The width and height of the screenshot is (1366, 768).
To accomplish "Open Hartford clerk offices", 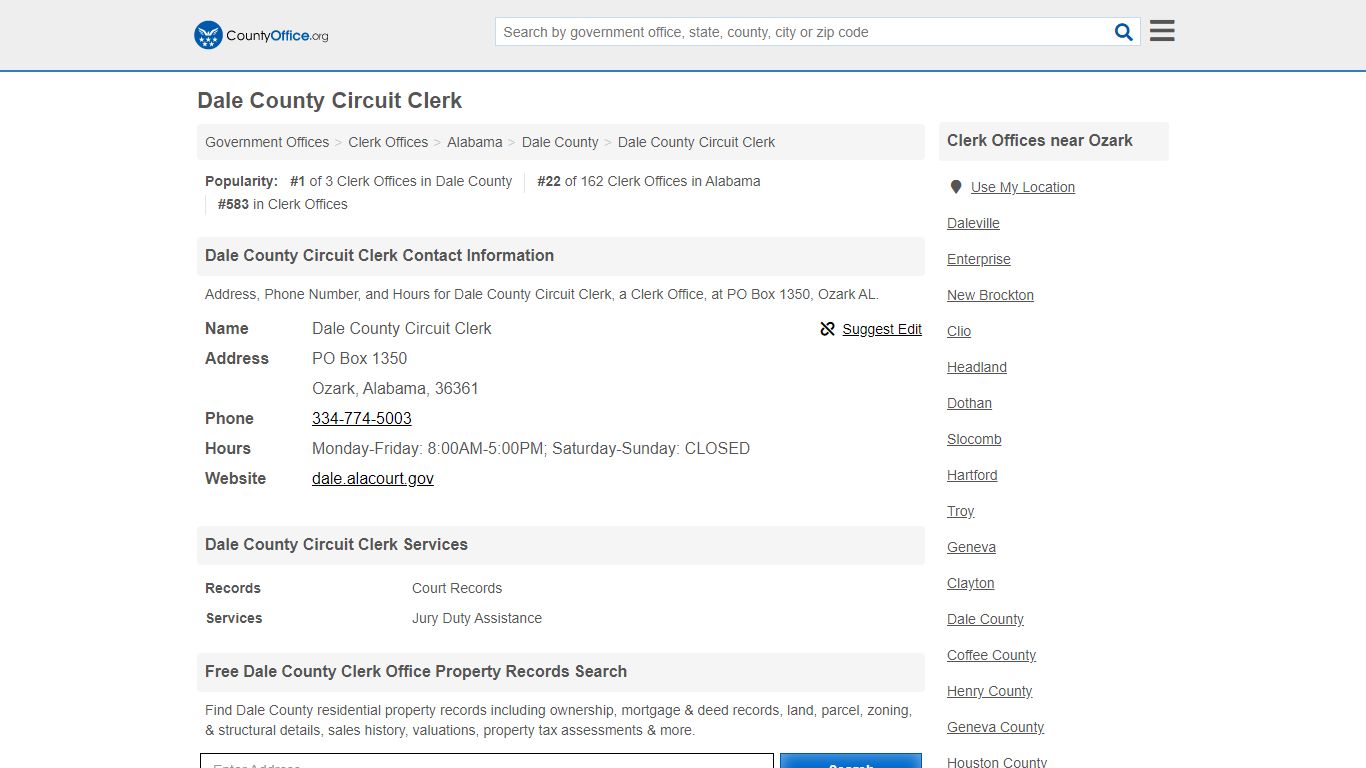I will tap(972, 475).
